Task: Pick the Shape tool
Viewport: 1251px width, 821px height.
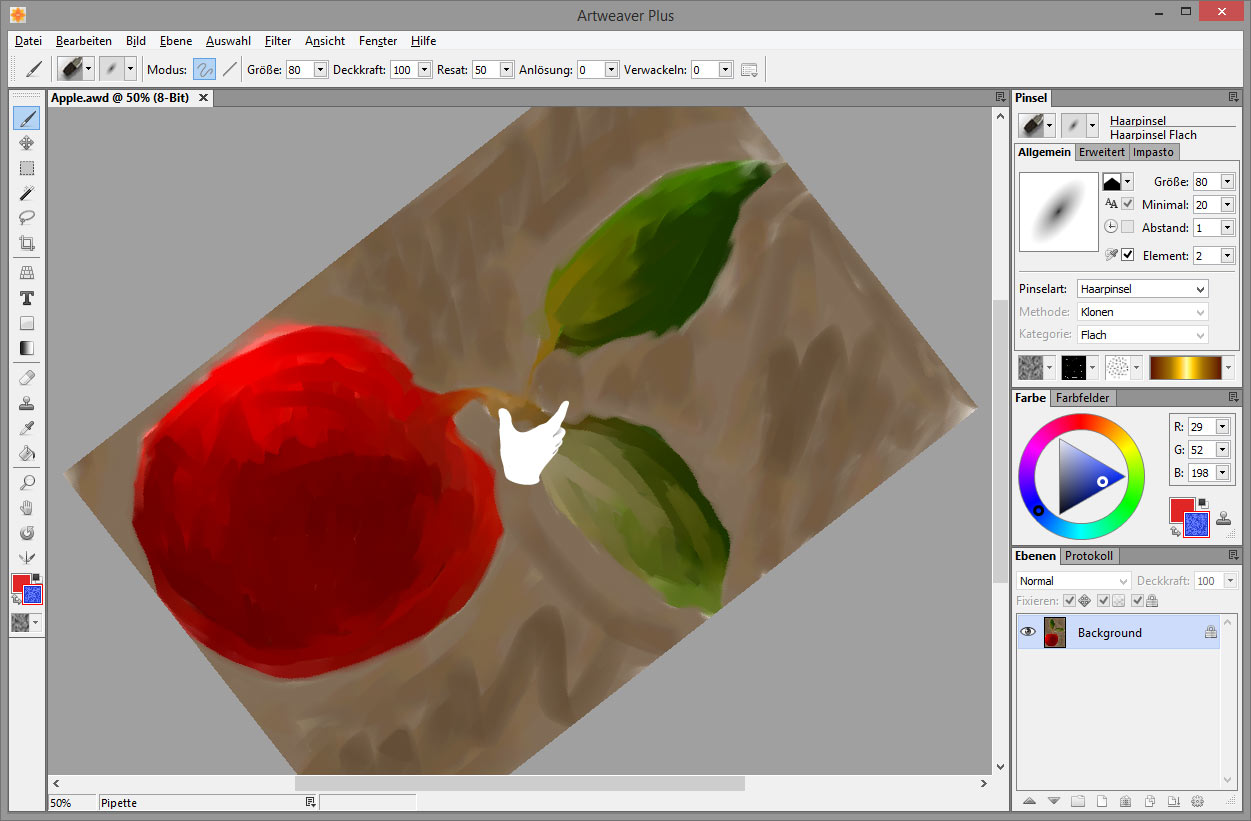Action: pyautogui.click(x=27, y=323)
